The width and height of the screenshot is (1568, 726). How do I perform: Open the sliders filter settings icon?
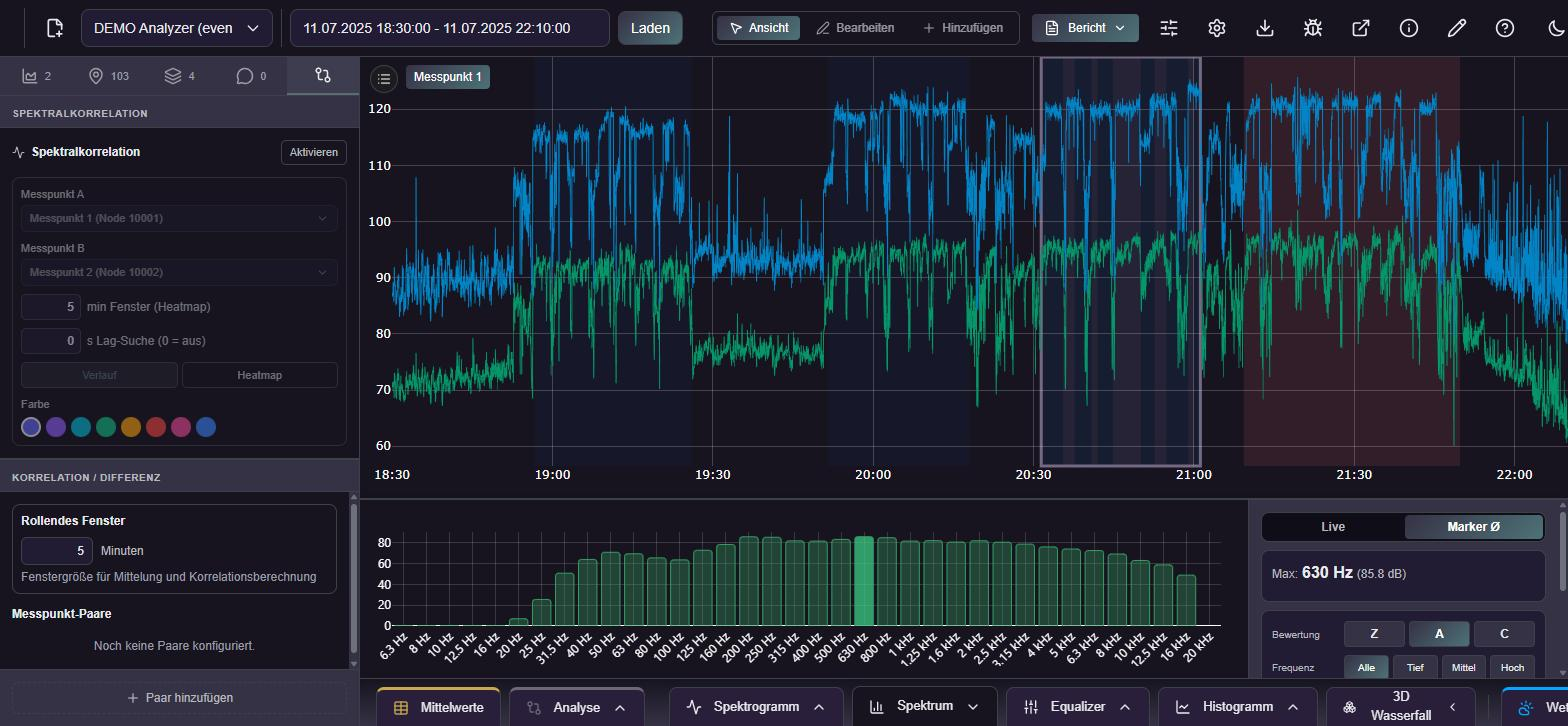point(1169,28)
